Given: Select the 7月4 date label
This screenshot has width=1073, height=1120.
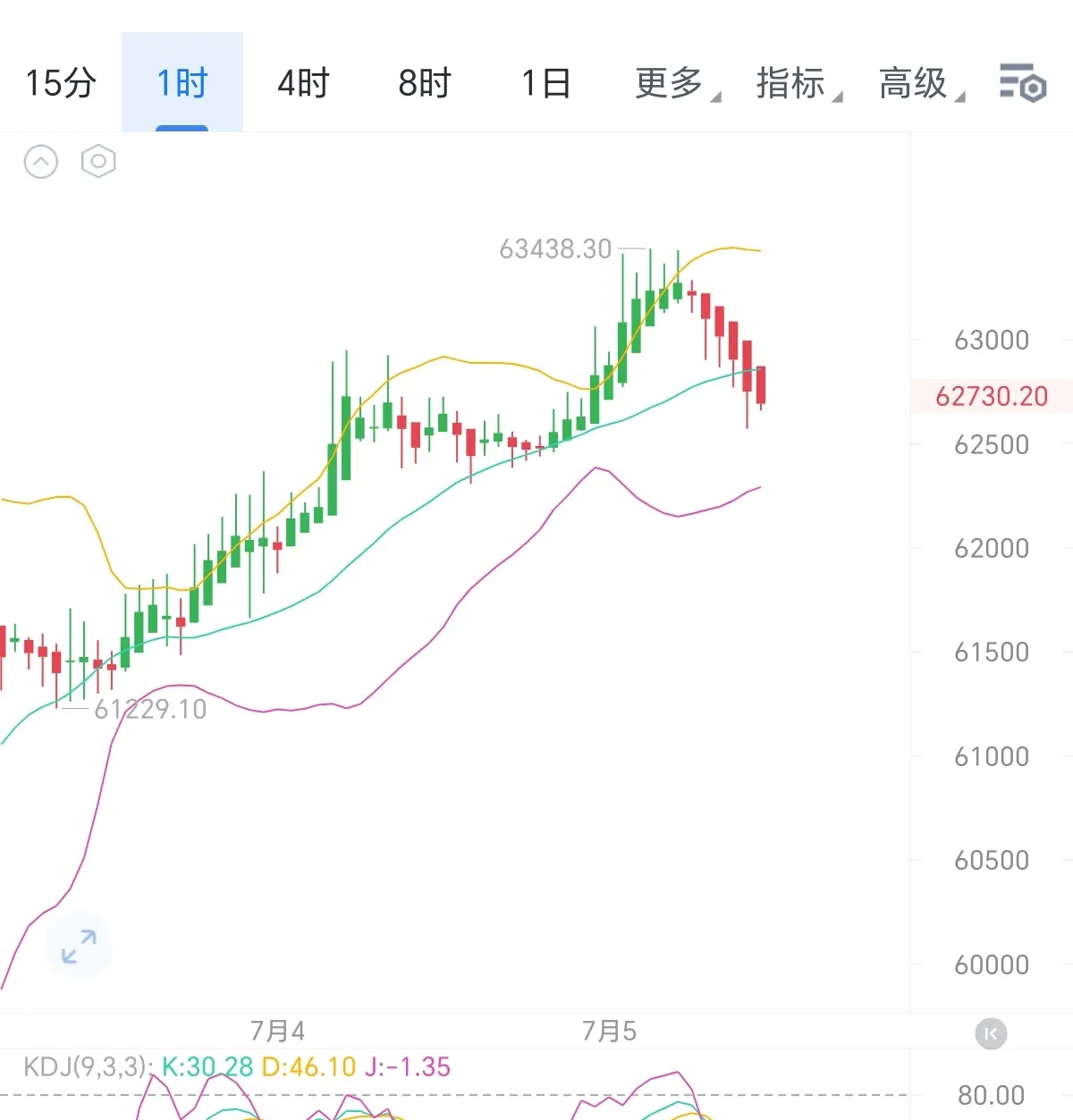Looking at the screenshot, I should point(277,1032).
